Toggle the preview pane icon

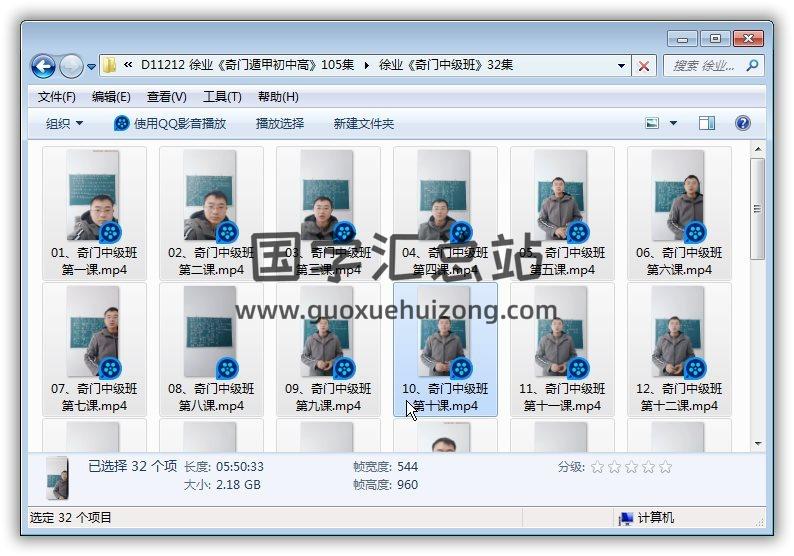[706, 123]
